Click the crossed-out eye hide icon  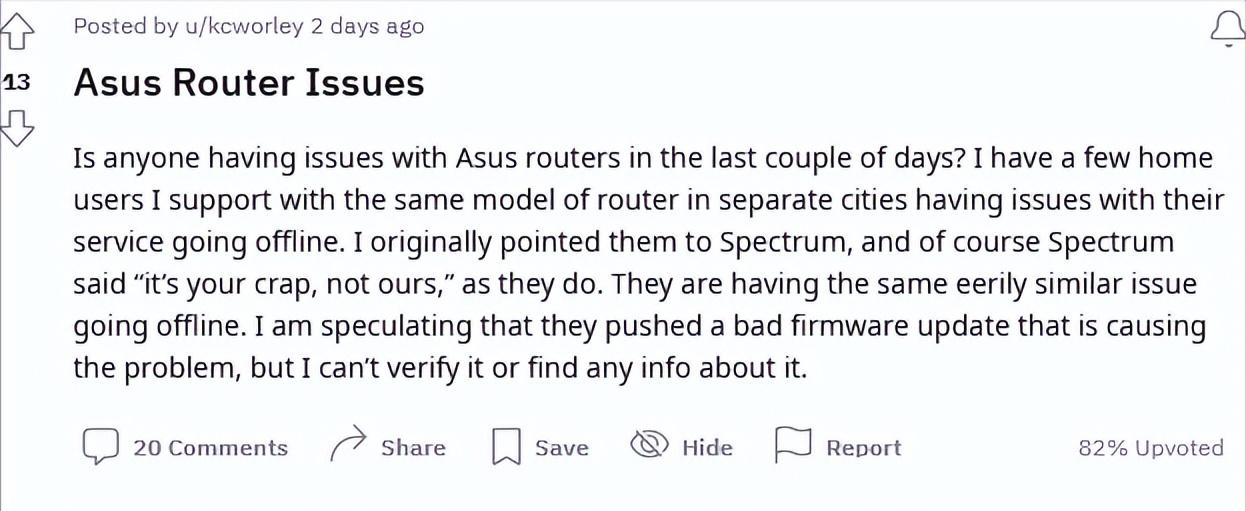coord(649,445)
